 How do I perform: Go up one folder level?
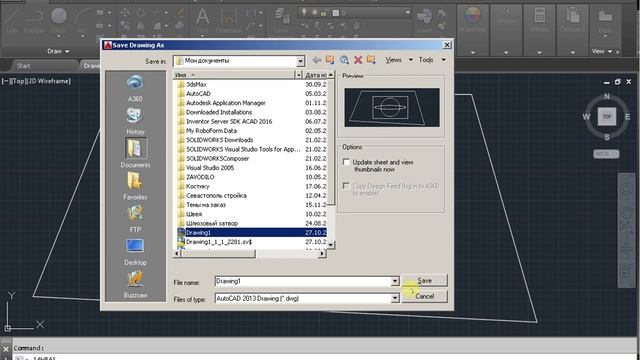(330, 60)
